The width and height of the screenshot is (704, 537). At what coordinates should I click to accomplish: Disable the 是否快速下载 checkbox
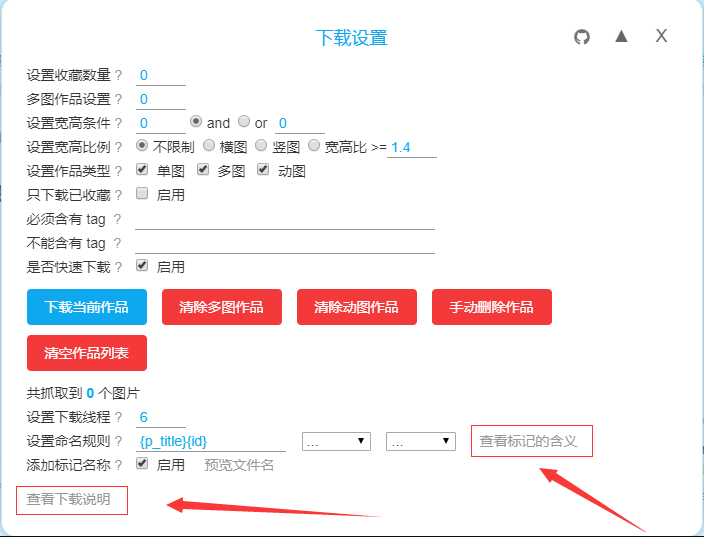pyautogui.click(x=142, y=265)
